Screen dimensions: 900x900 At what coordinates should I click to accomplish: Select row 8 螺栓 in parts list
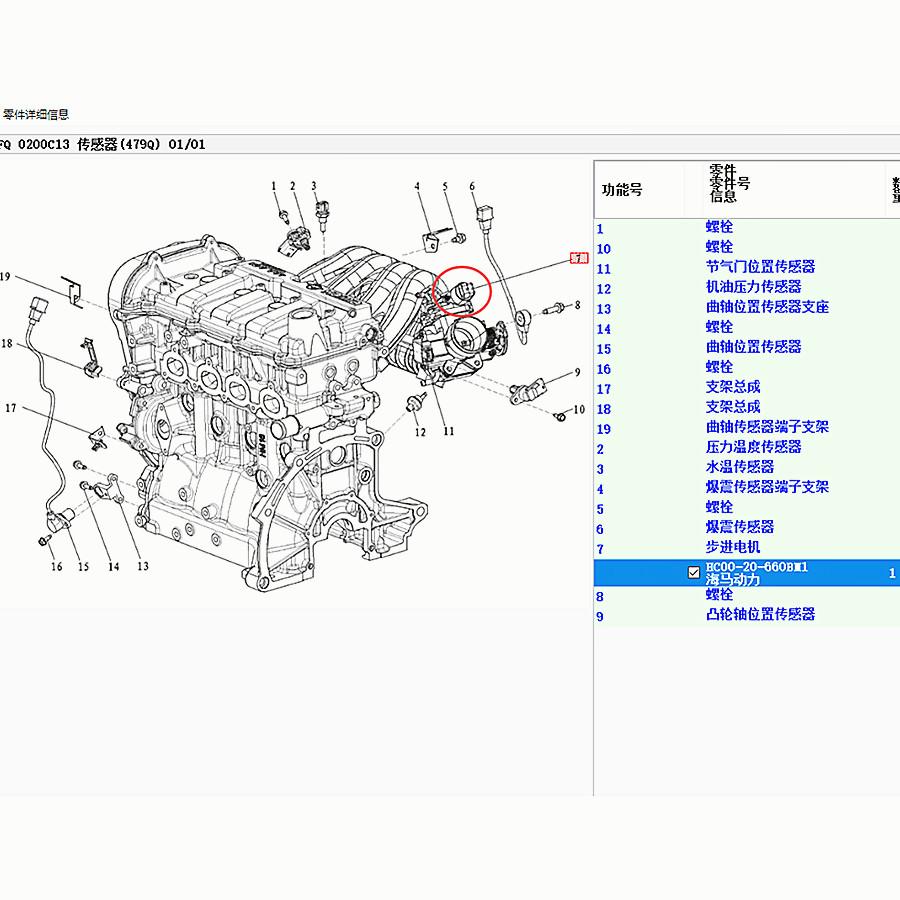[x=747, y=596]
